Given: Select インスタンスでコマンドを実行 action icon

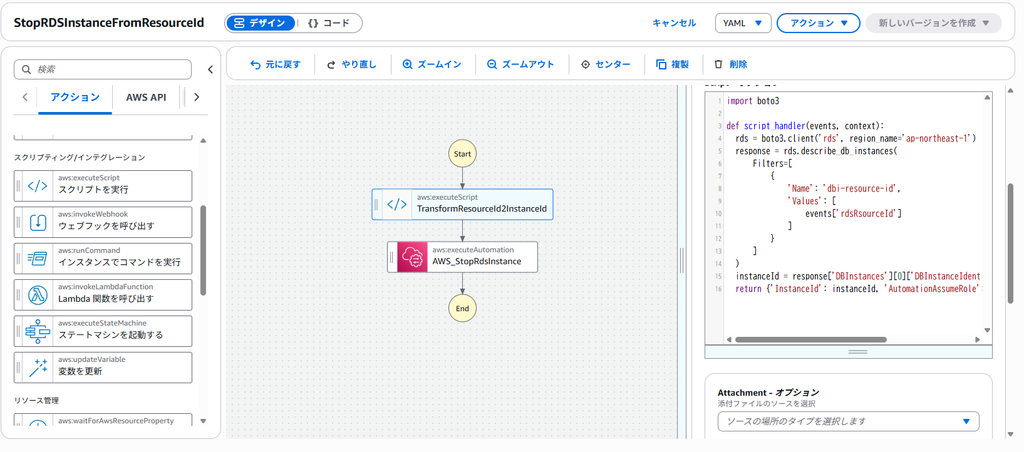Looking at the screenshot, I should [x=37, y=259].
